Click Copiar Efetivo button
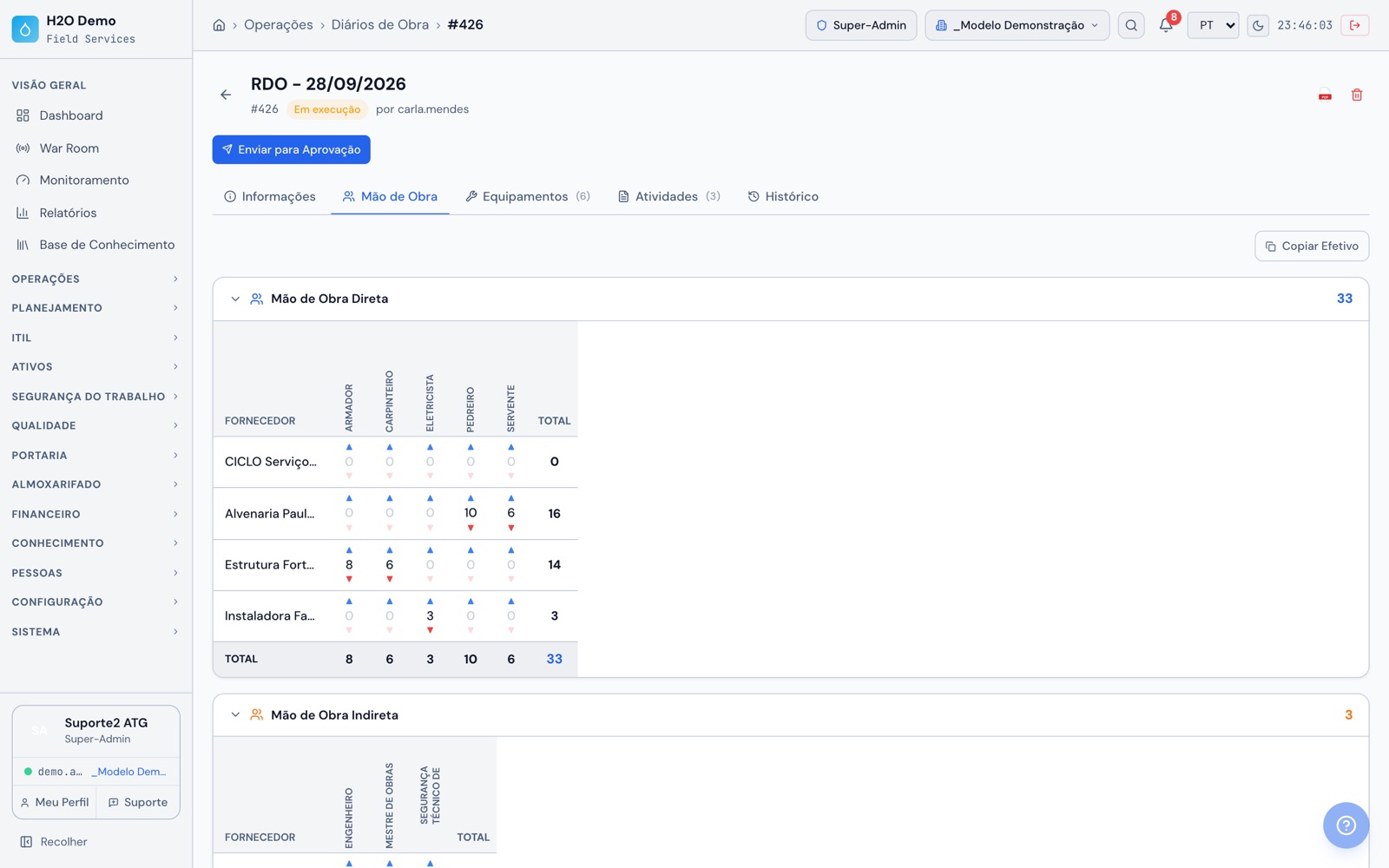1389x868 pixels. coord(1312,246)
